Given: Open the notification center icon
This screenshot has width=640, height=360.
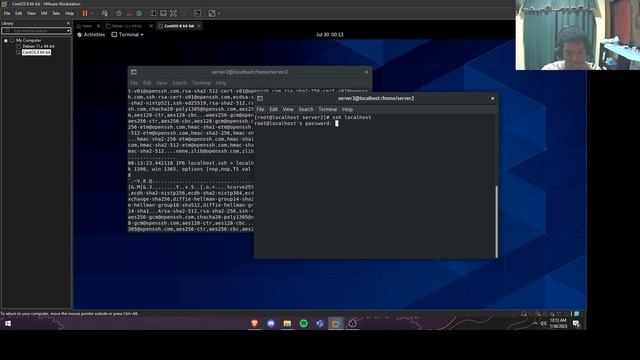Looking at the screenshot, I should click(576, 323).
